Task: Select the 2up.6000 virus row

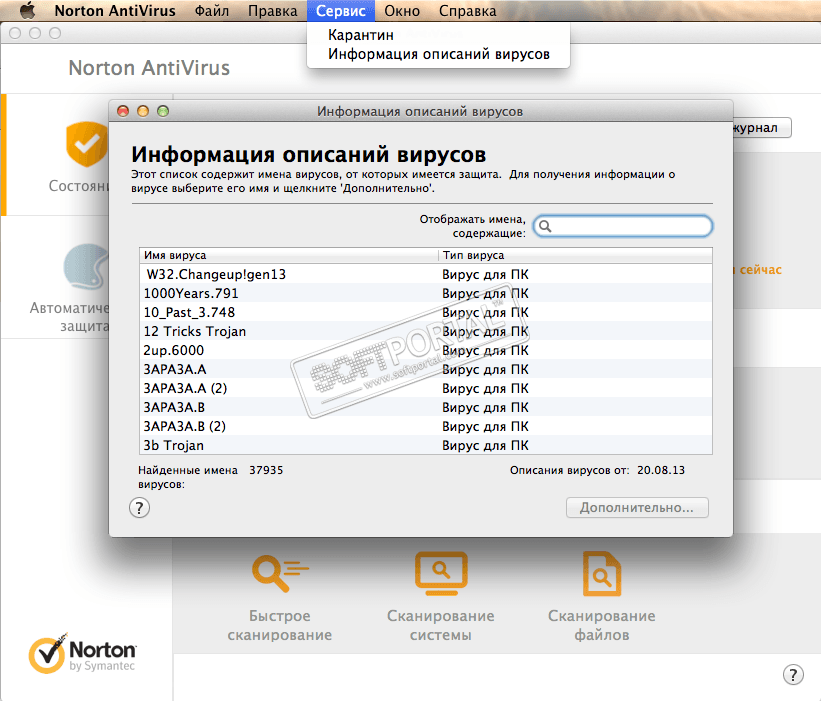Action: pos(426,350)
